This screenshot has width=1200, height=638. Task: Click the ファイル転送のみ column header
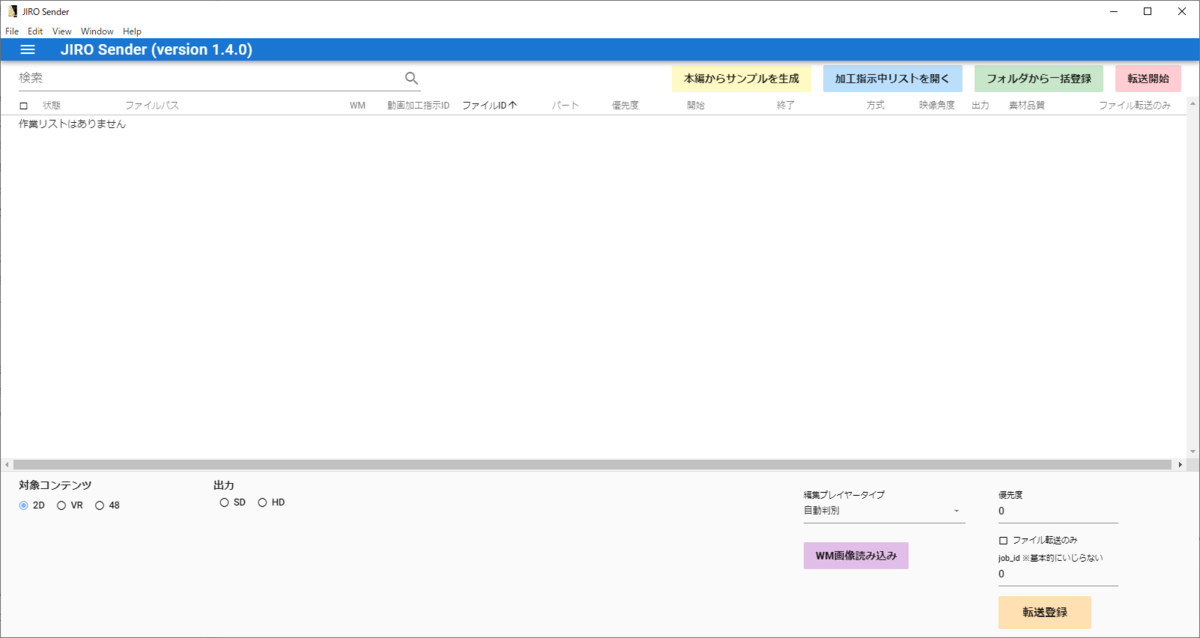pyautogui.click(x=1134, y=105)
